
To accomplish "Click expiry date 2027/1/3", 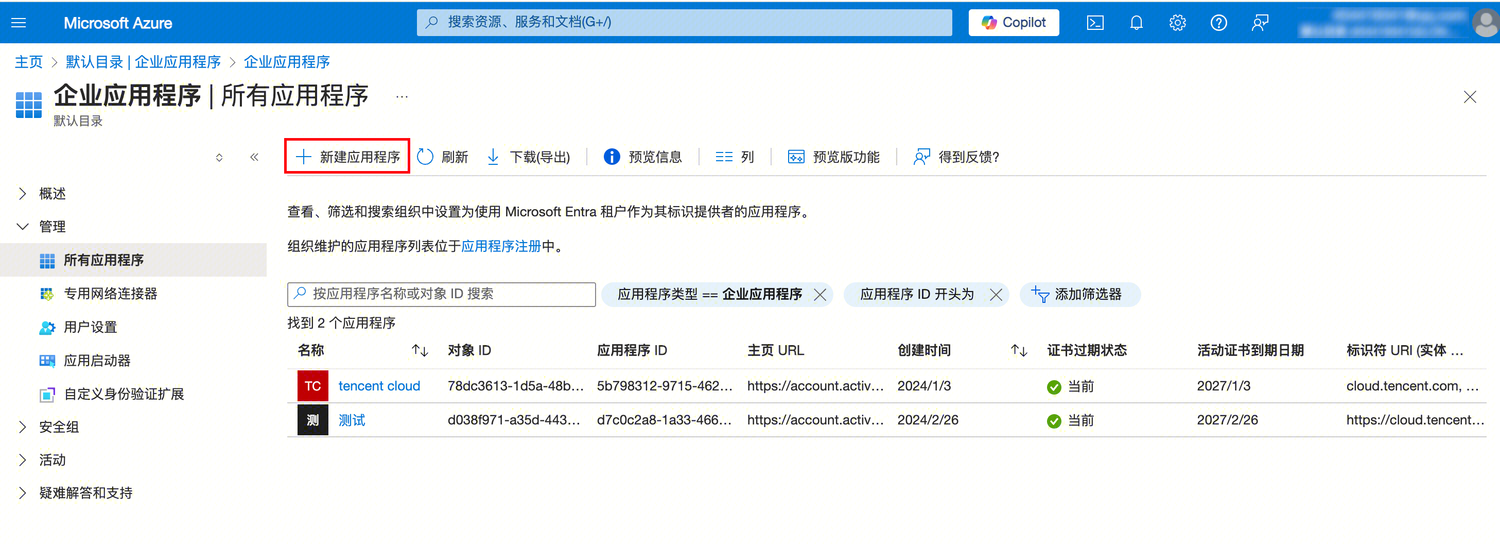I will coord(1224,386).
